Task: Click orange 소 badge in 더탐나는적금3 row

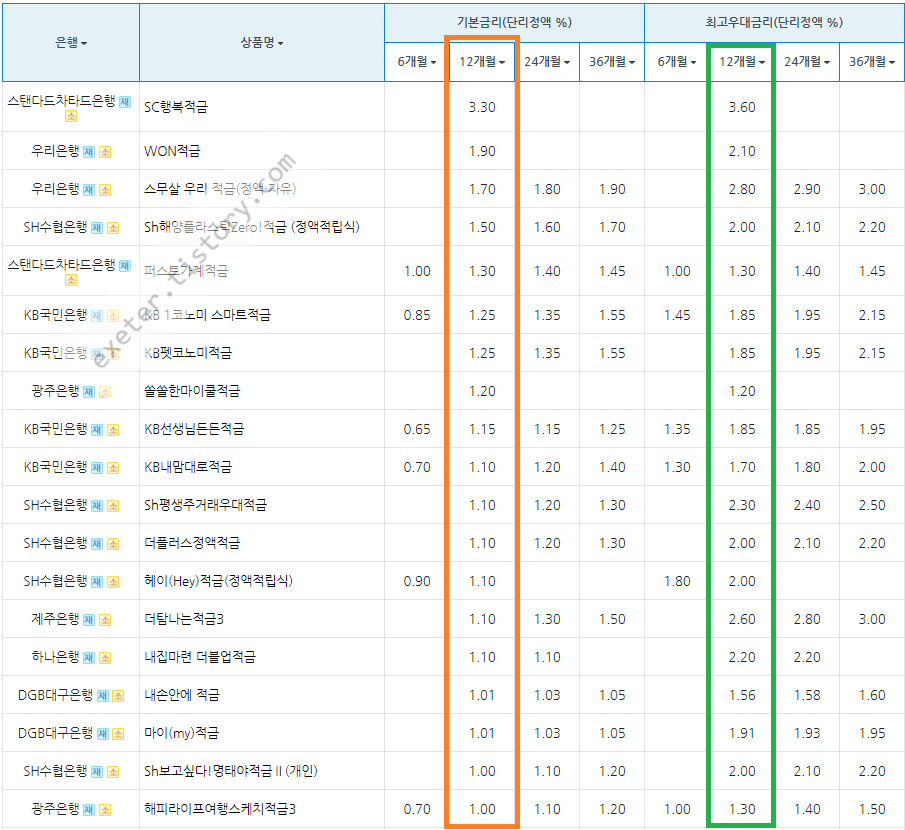Action: [105, 620]
